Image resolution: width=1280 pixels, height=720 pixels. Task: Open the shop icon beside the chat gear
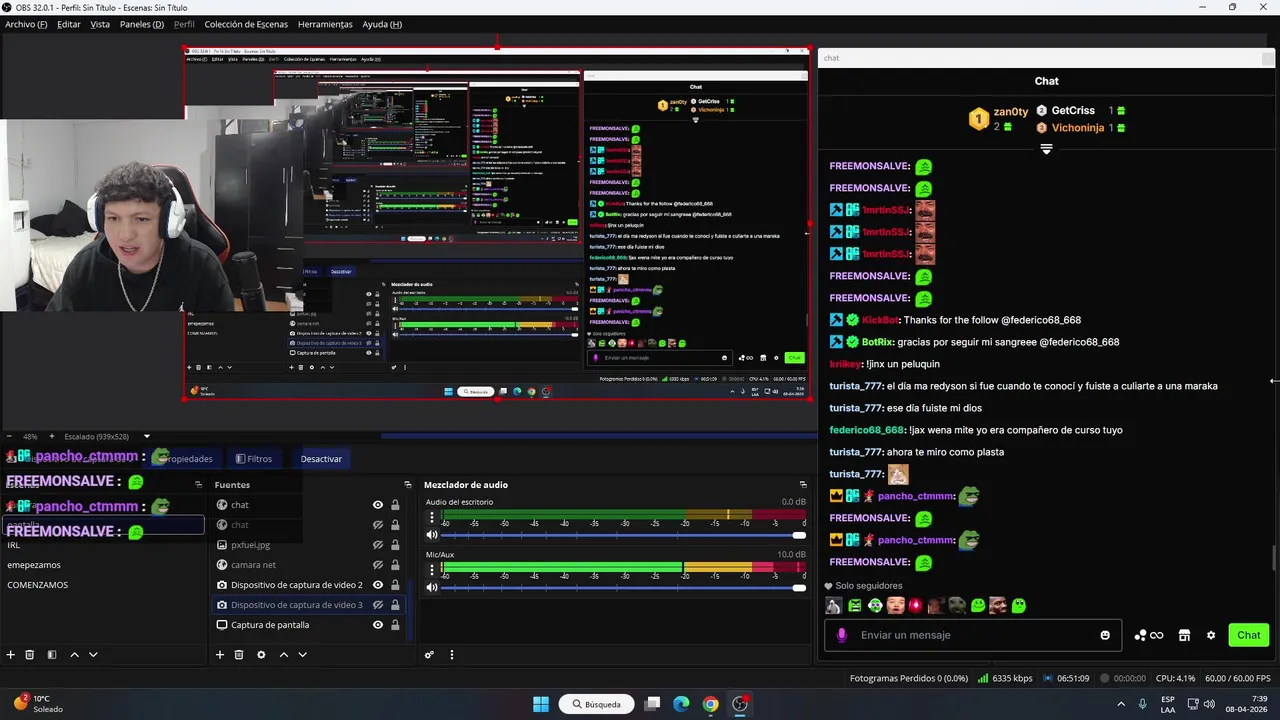pos(1184,635)
